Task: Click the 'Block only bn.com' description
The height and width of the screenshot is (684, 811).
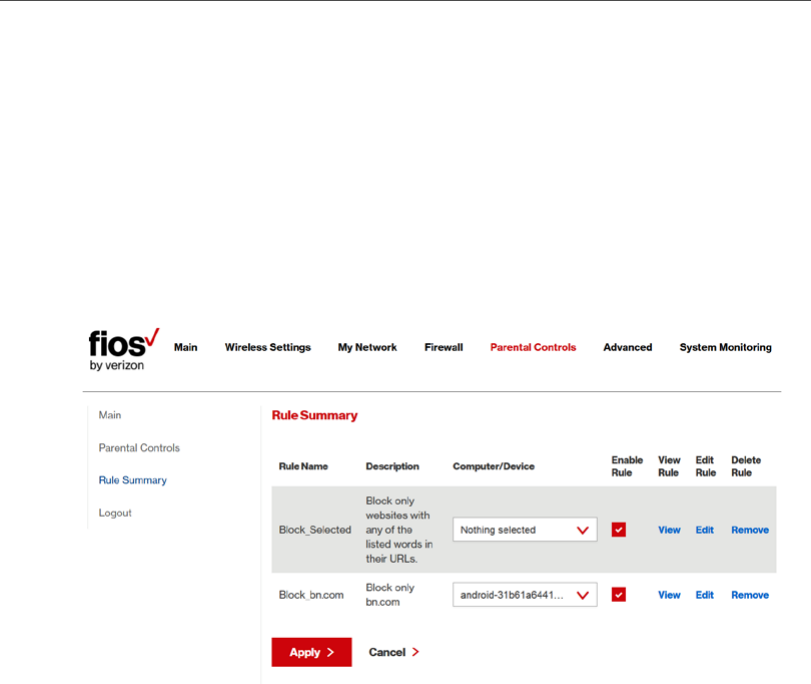Action: click(390, 595)
